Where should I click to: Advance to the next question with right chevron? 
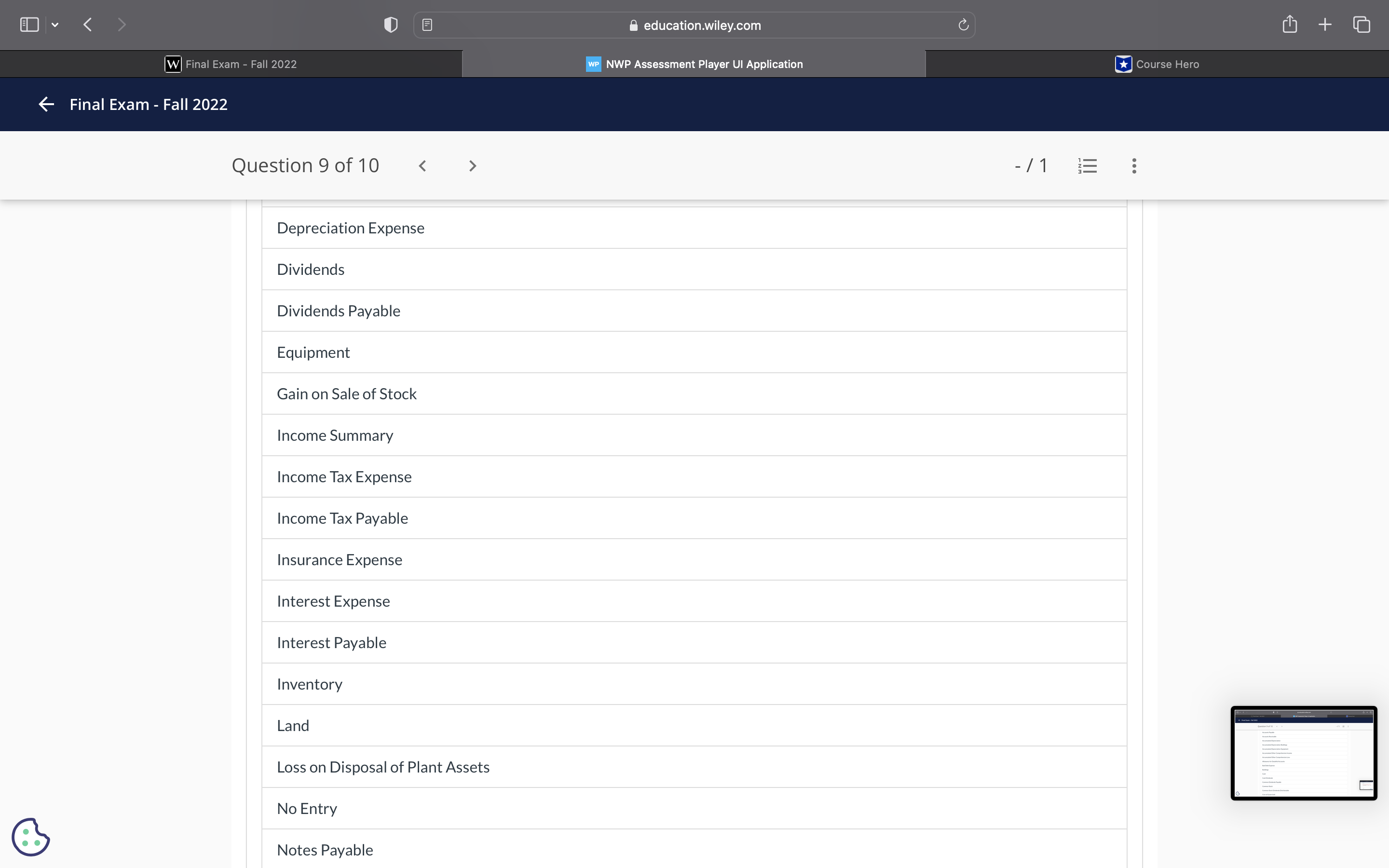472,165
